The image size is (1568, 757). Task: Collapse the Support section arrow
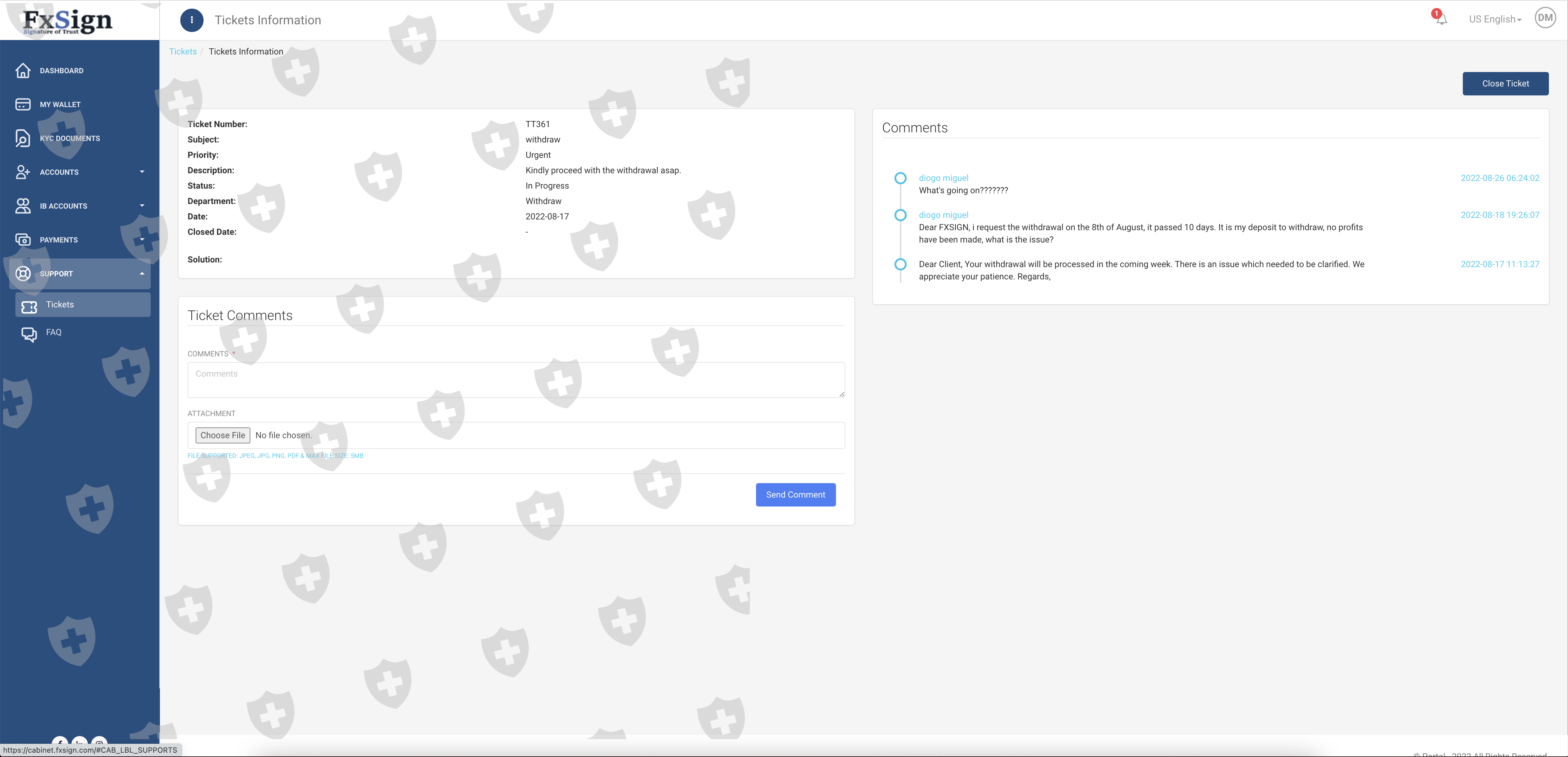pos(142,274)
